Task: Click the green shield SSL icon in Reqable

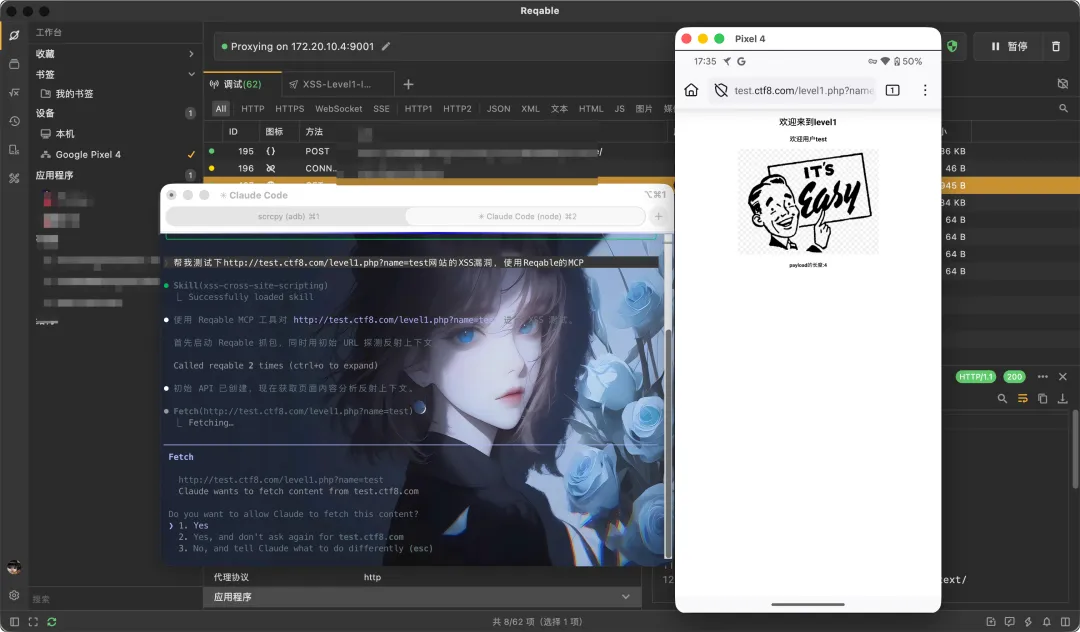Action: click(952, 46)
